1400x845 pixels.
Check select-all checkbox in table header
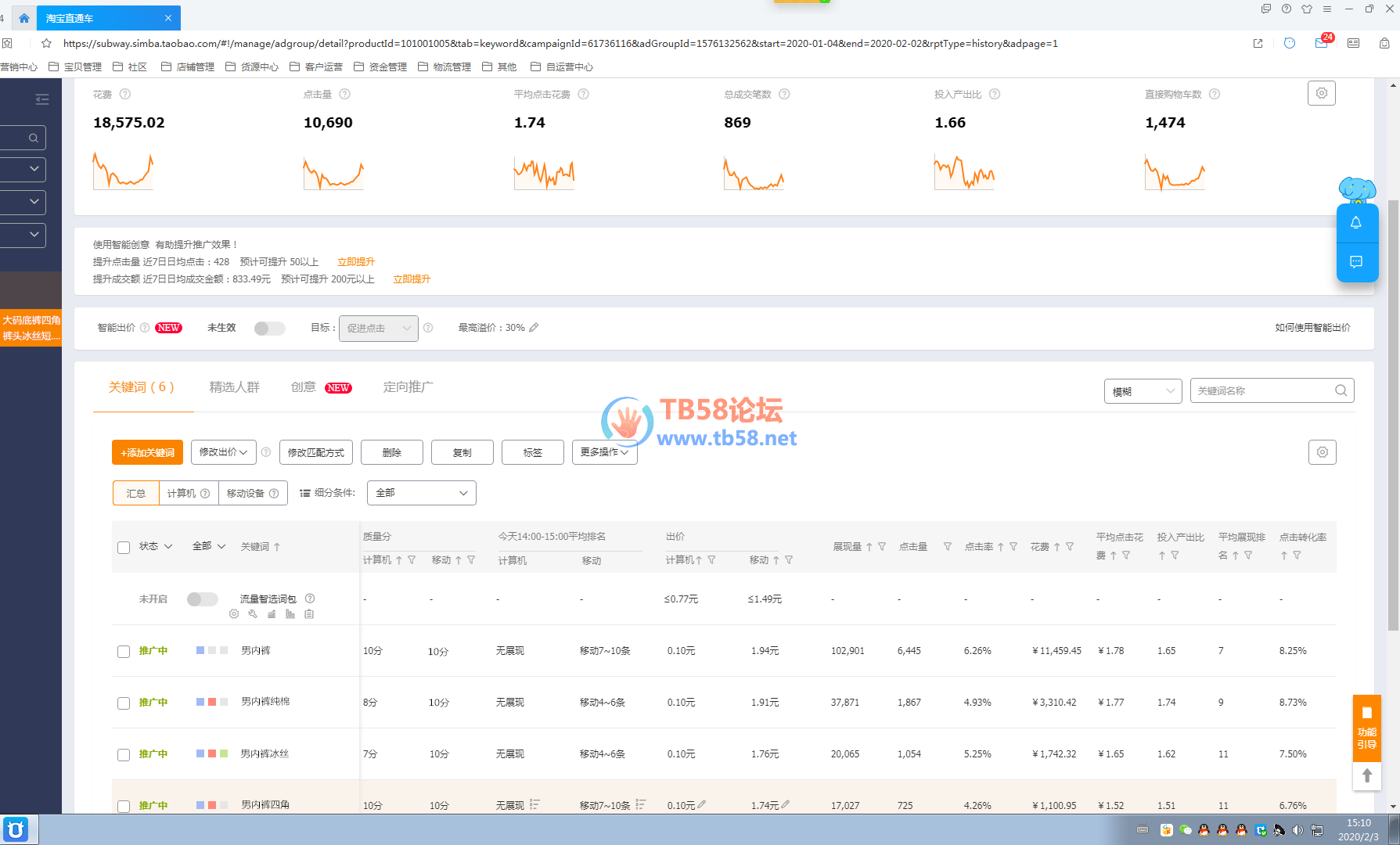click(x=124, y=547)
